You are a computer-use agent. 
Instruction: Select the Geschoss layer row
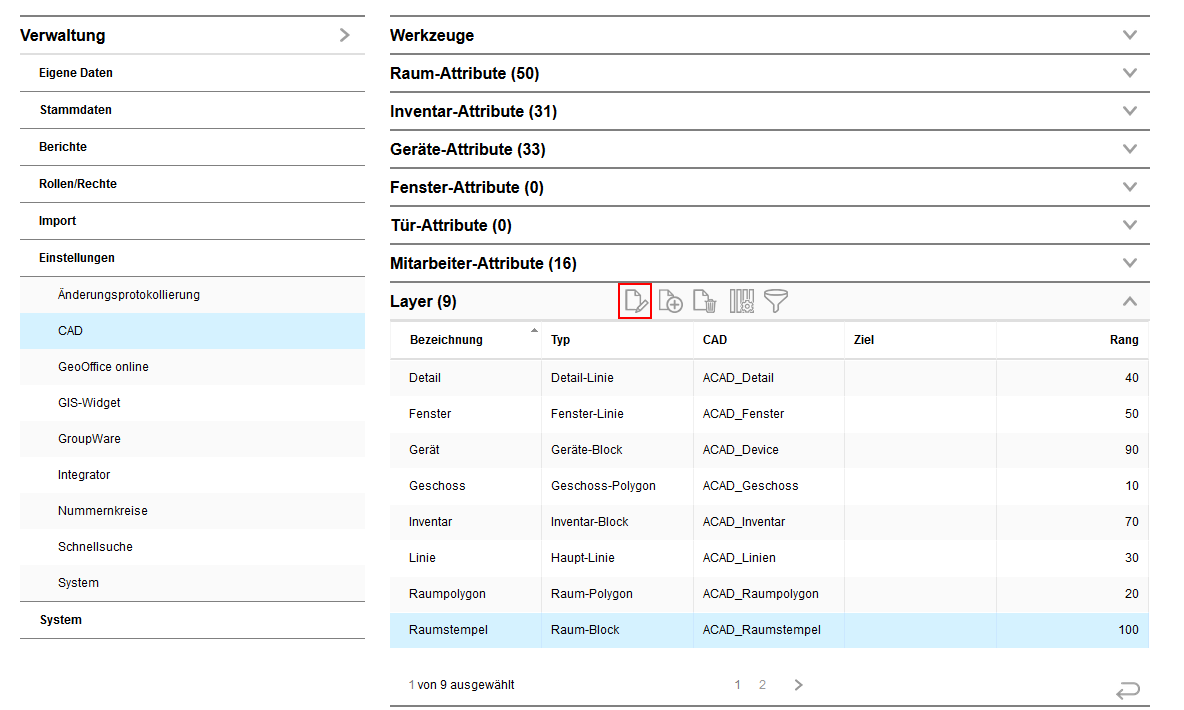click(437, 486)
